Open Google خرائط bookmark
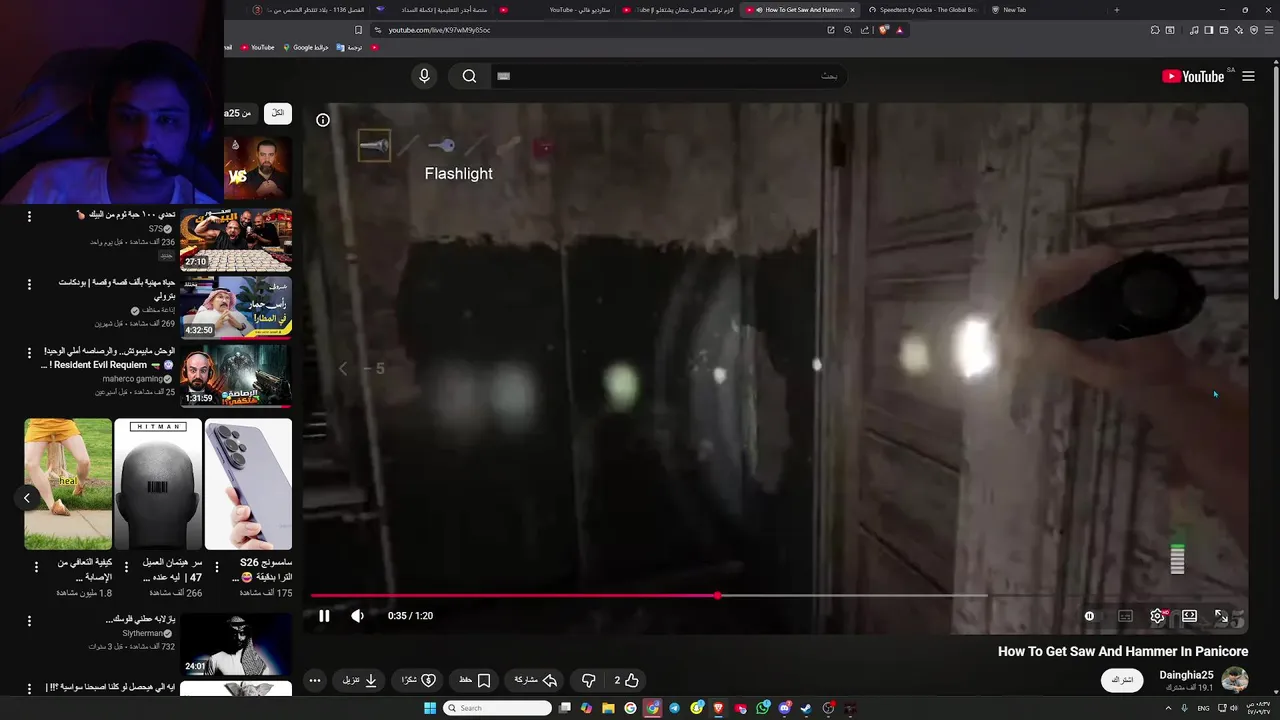Viewport: 1280px width, 720px height. click(306, 47)
